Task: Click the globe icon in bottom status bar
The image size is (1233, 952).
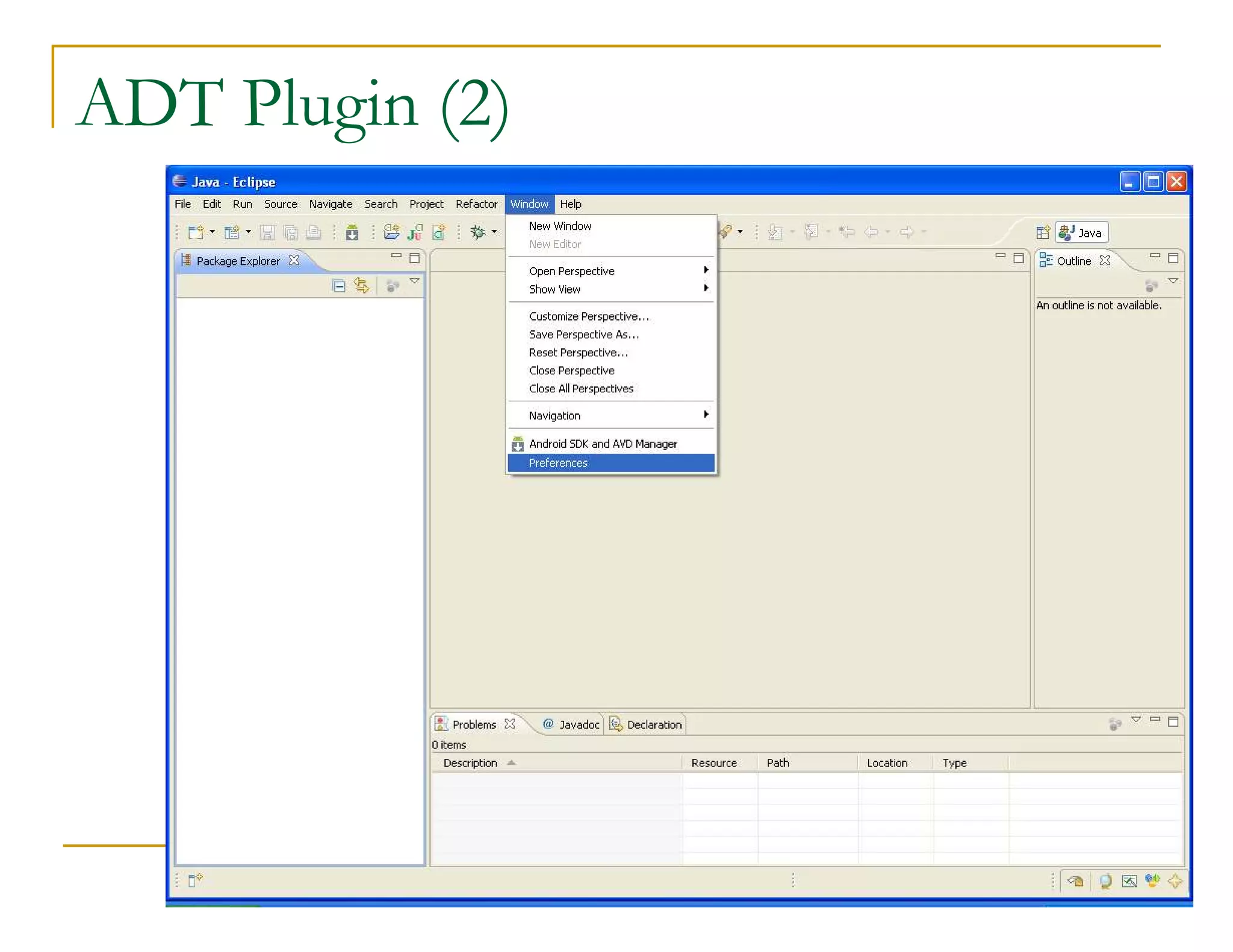Action: pos(1105,882)
